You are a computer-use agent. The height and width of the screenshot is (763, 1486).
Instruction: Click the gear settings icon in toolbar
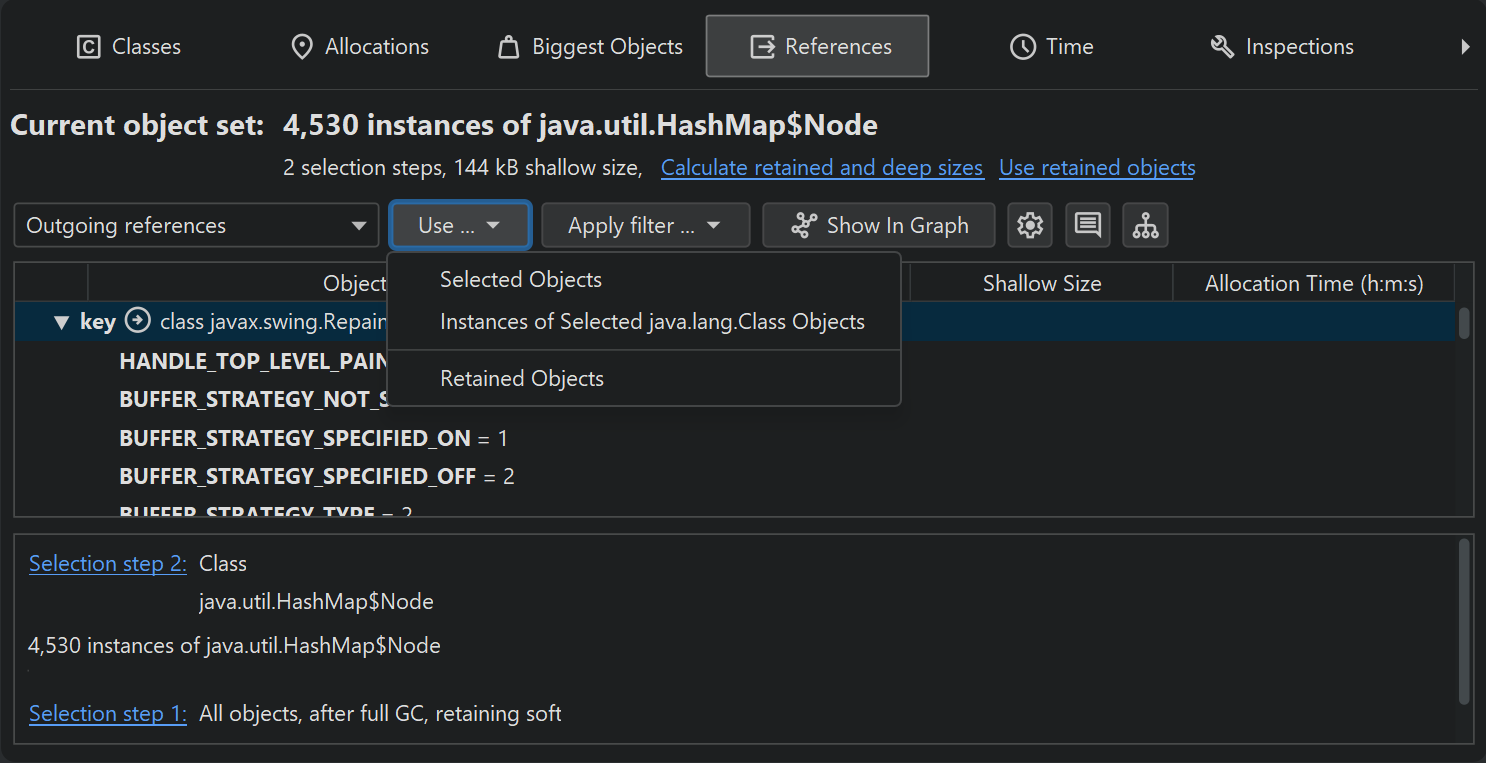1029,226
